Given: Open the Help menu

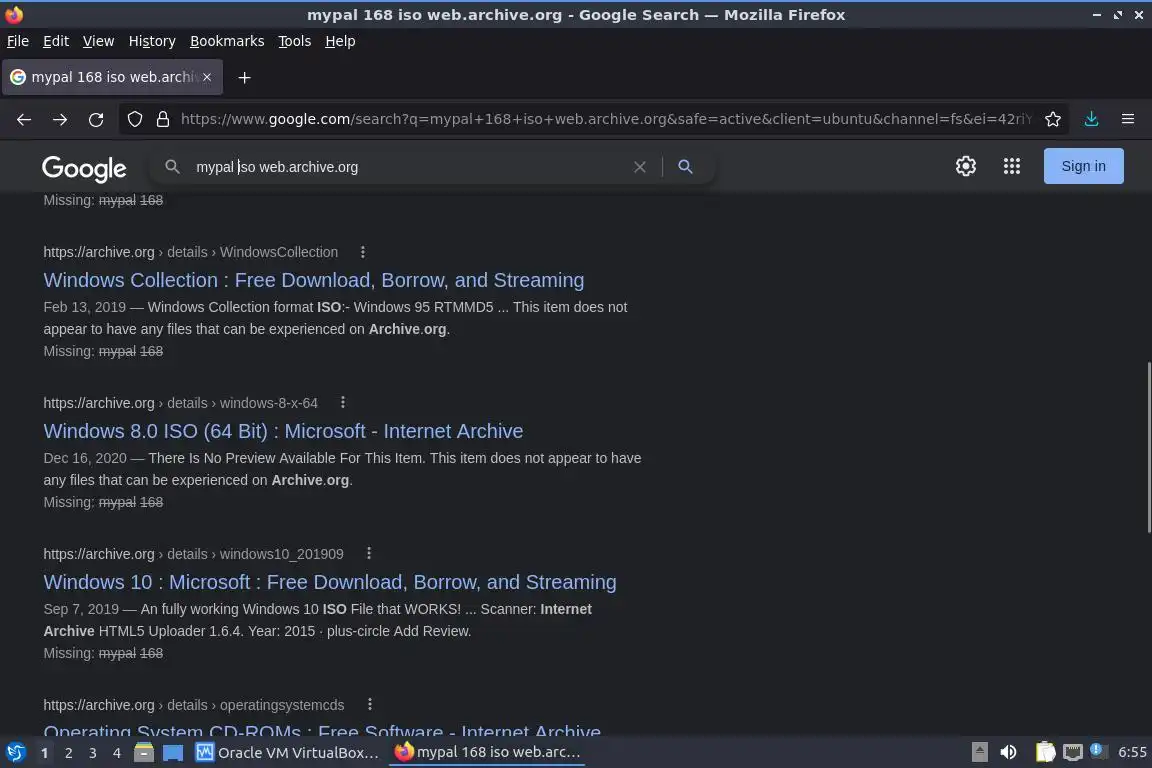Looking at the screenshot, I should [x=340, y=41].
